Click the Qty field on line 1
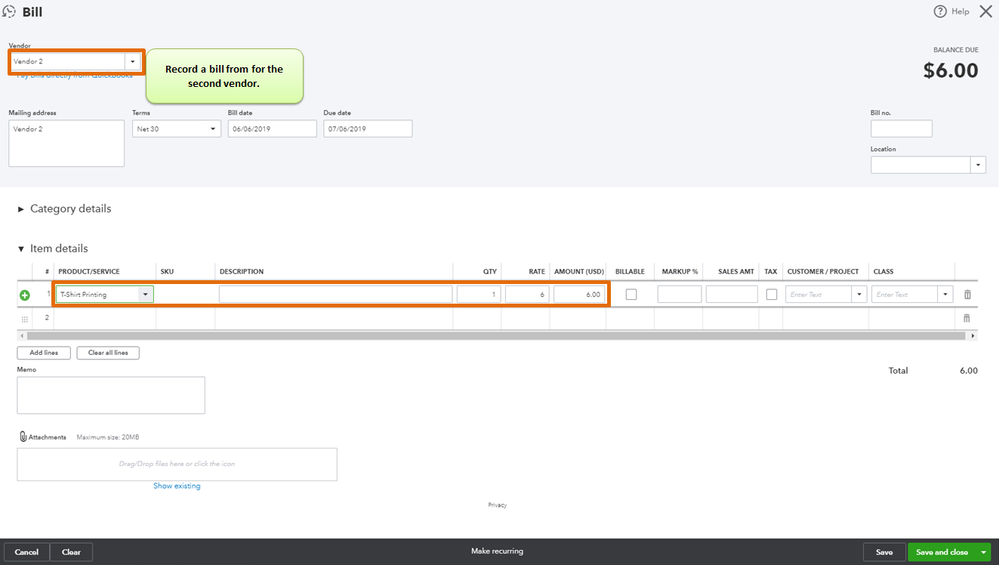The width and height of the screenshot is (999, 565). (478, 294)
